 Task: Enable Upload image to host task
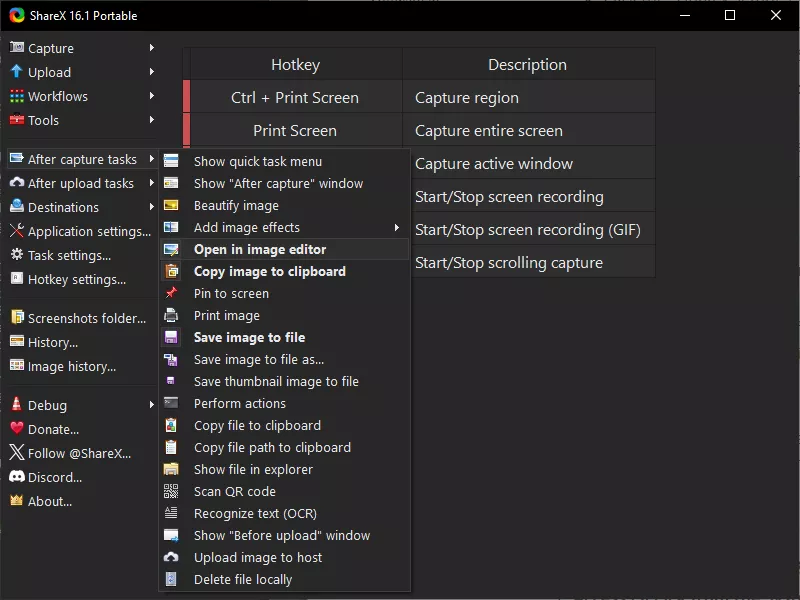(285, 557)
